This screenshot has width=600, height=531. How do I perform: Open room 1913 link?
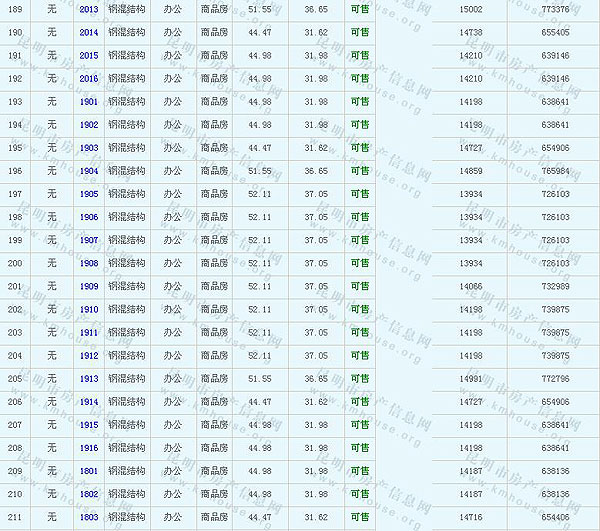(x=89, y=379)
